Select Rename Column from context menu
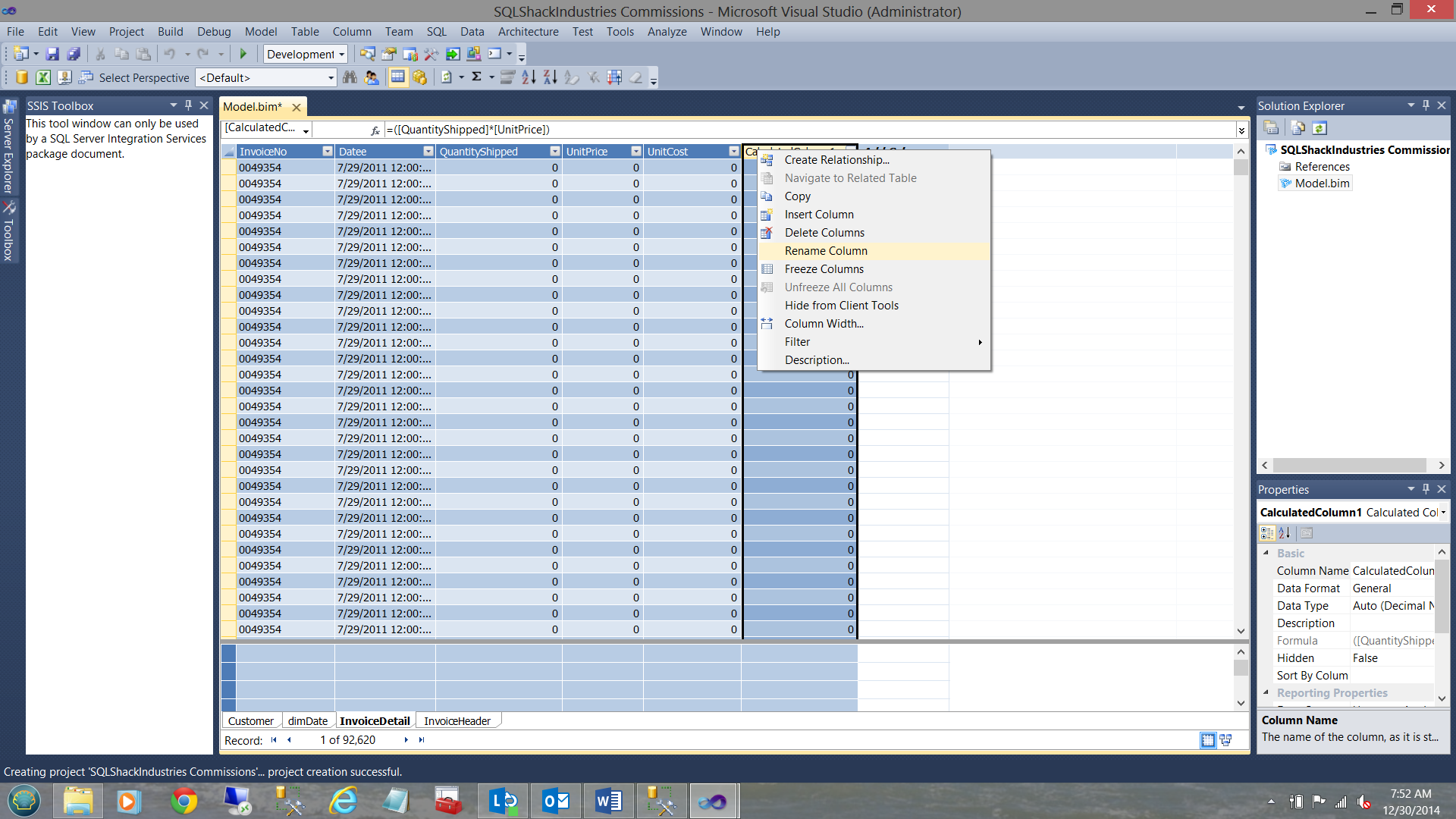The image size is (1456, 819). click(x=826, y=251)
